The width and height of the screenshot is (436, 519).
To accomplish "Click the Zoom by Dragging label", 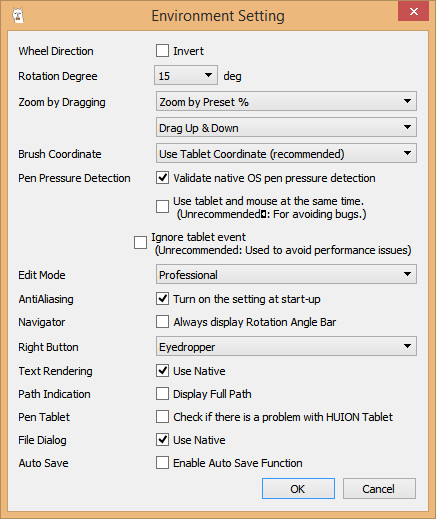I will pyautogui.click(x=62, y=102).
